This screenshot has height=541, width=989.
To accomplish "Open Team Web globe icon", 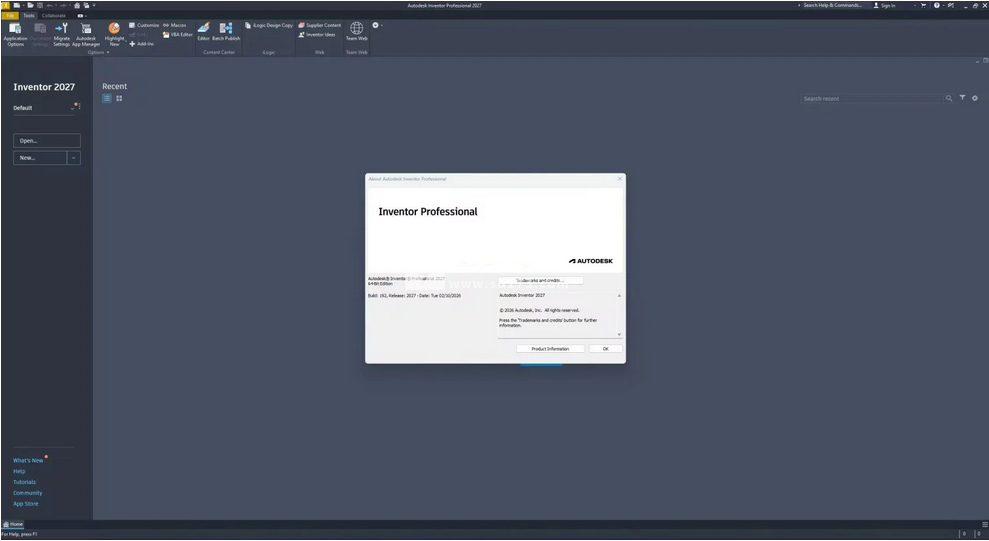I will tap(357, 30).
